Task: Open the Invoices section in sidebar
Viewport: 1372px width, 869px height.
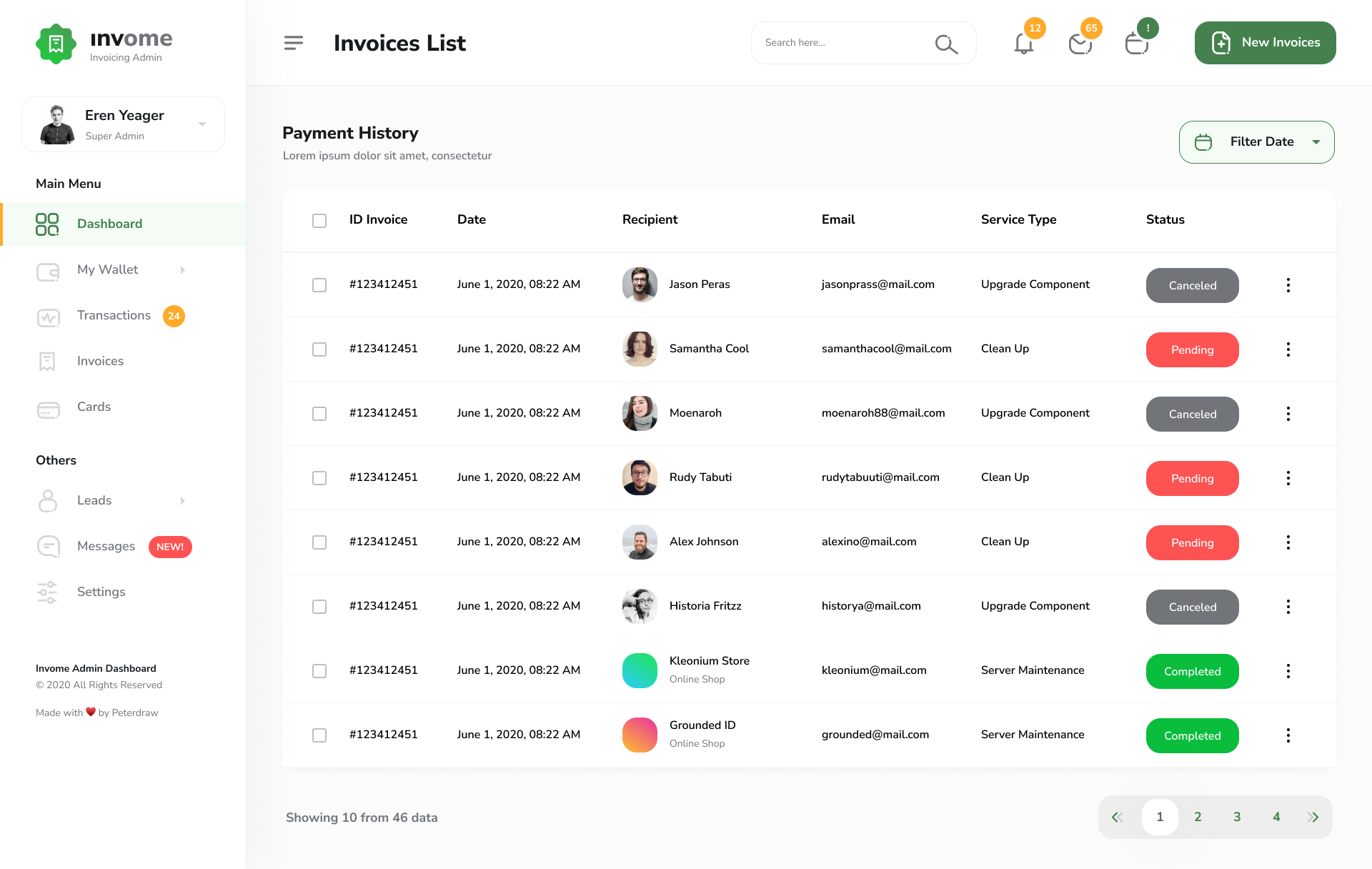Action: (x=100, y=361)
